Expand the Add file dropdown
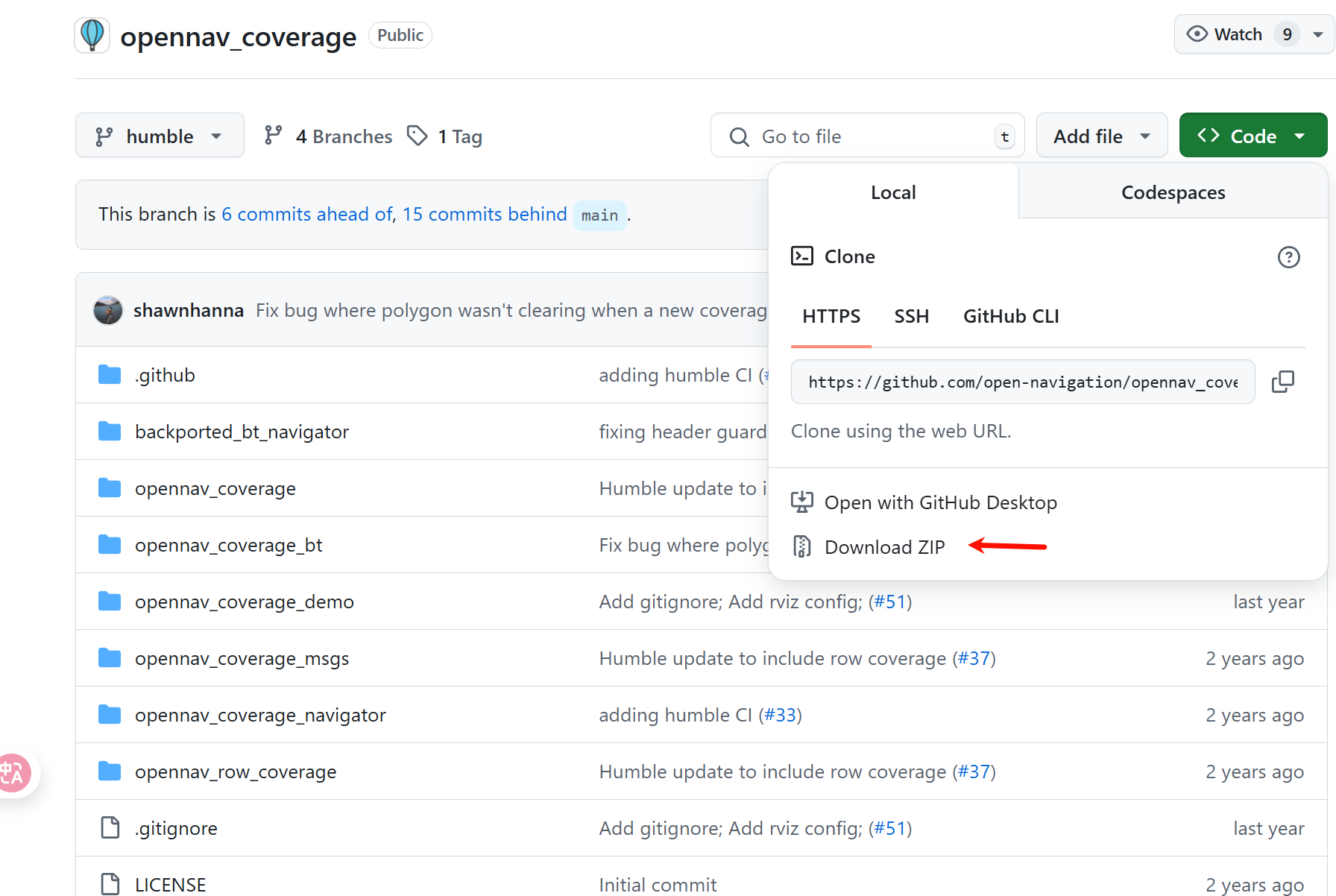1336x896 pixels. [1102, 136]
